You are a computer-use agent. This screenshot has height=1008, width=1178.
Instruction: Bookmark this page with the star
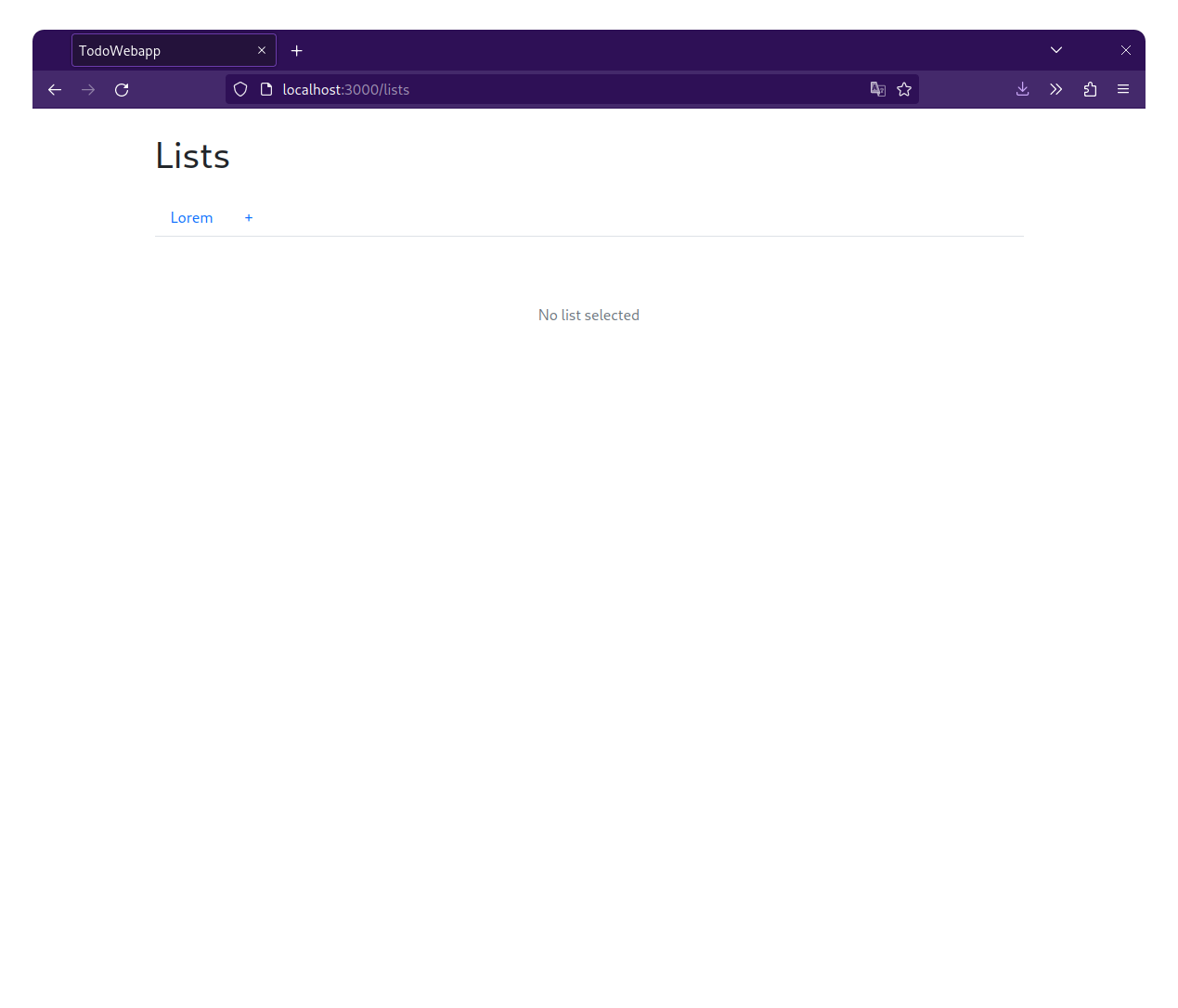tap(904, 90)
